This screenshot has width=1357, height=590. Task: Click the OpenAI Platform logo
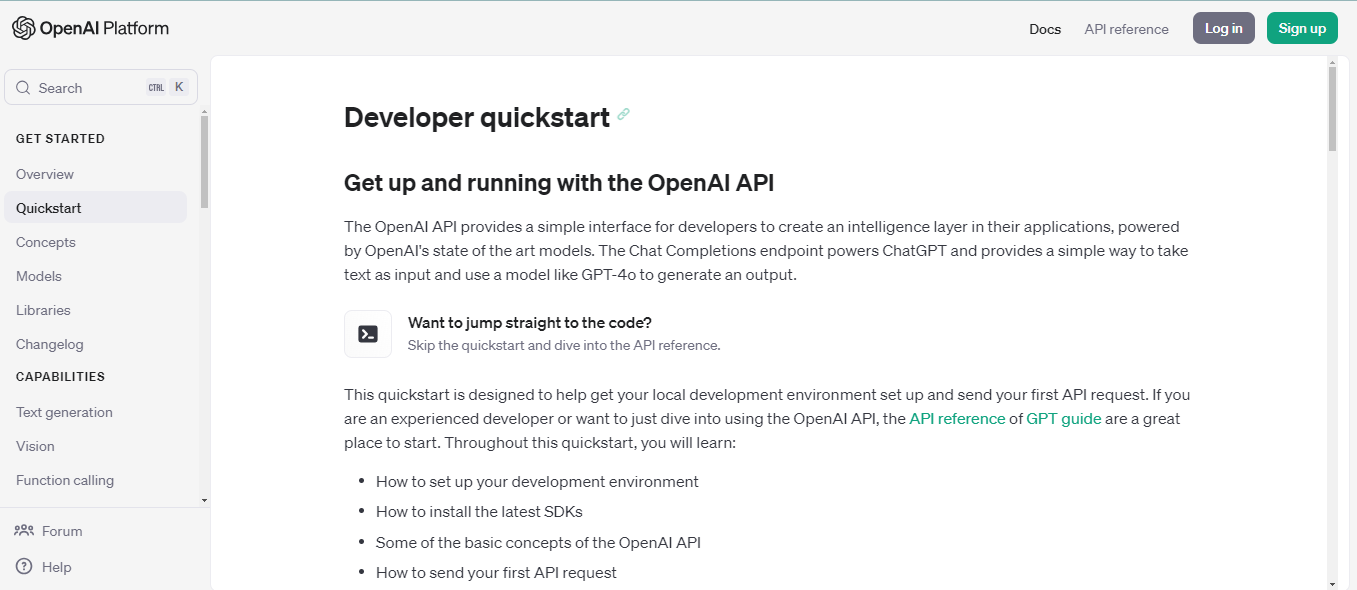90,28
